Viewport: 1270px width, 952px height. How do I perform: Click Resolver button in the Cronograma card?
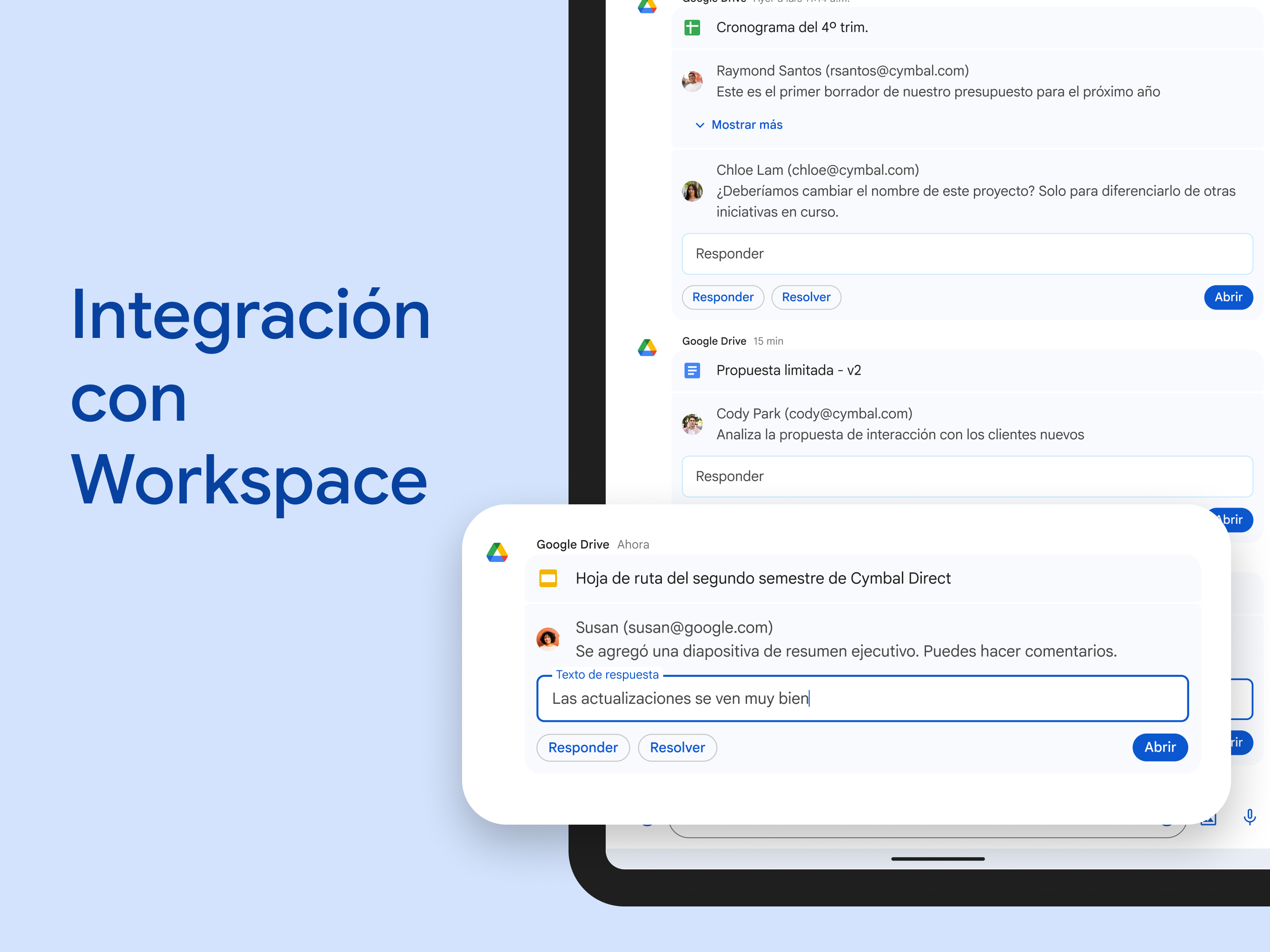point(806,297)
